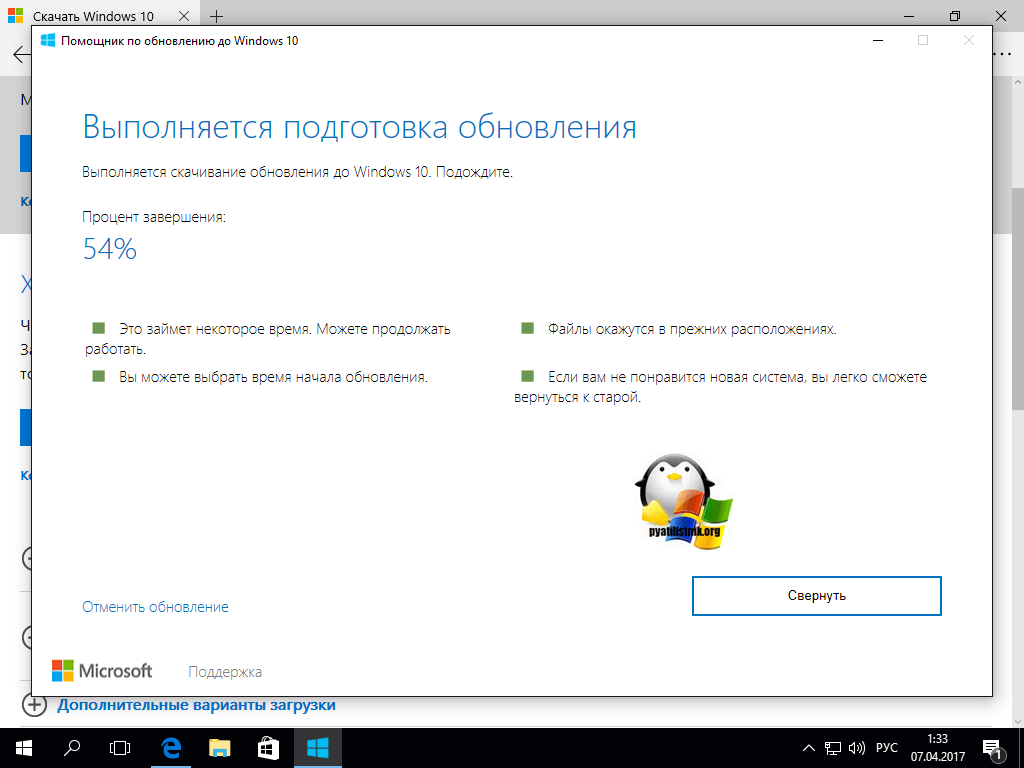Click the Microsoft logo in the dialog footer
The width and height of the screenshot is (1024, 768).
(x=102, y=671)
